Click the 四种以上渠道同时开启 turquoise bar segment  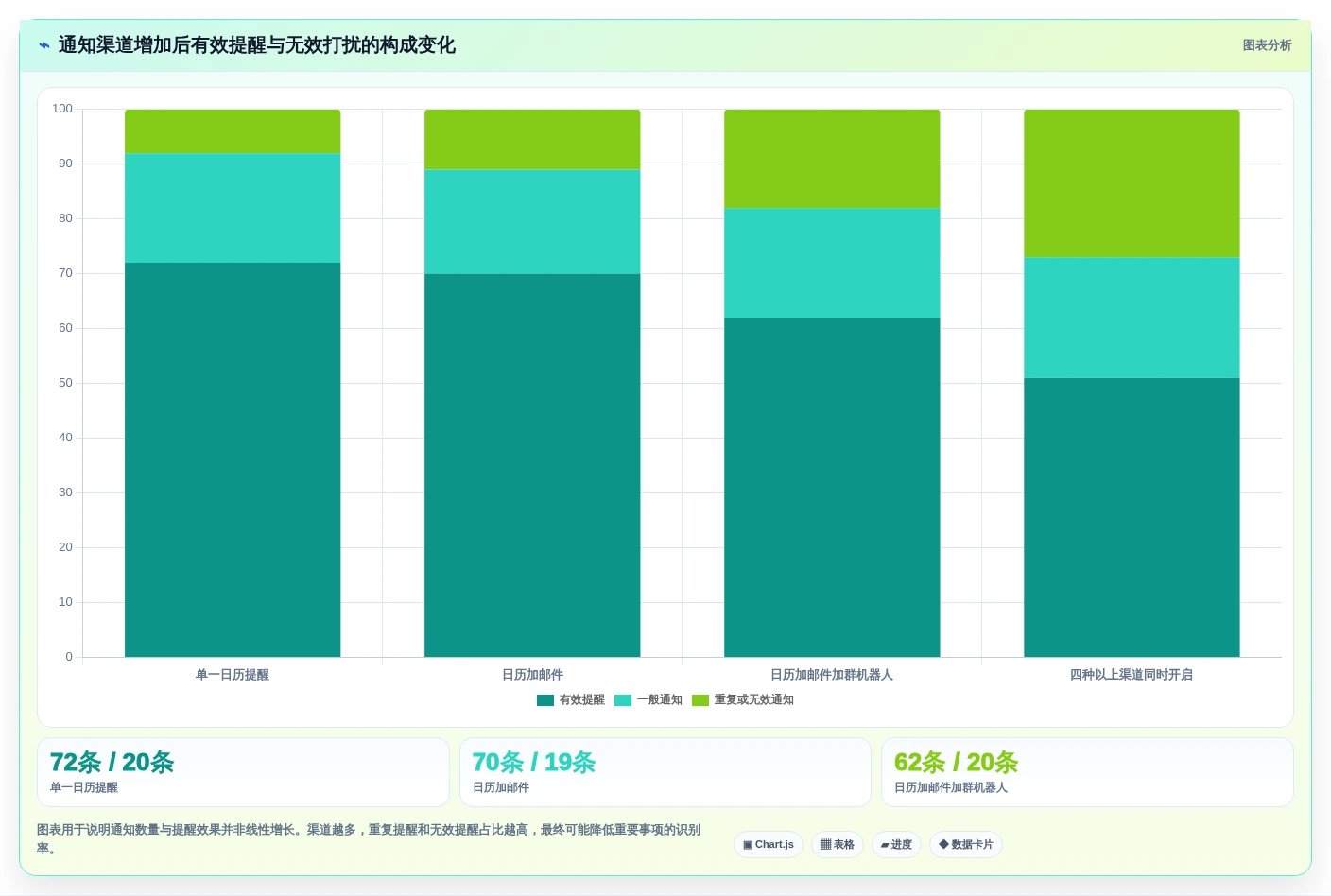pyautogui.click(x=1132, y=318)
